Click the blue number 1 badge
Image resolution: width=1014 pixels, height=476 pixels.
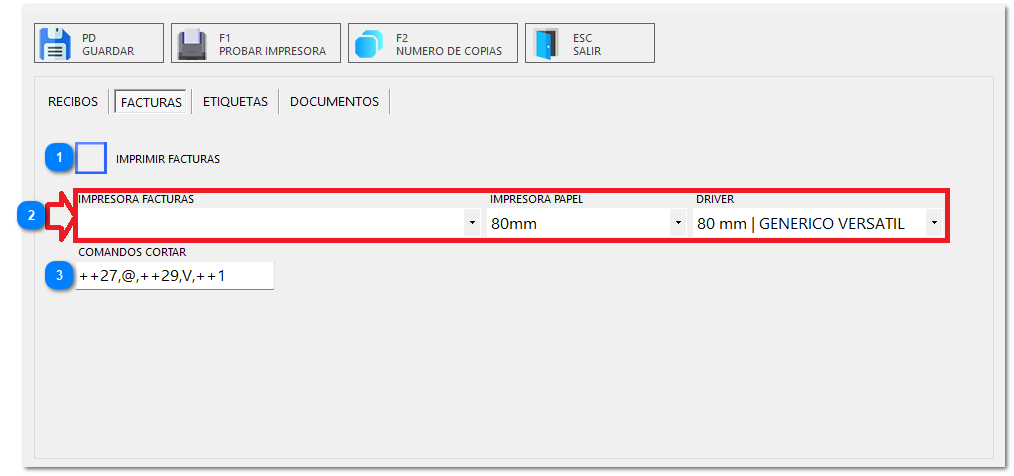(x=60, y=158)
